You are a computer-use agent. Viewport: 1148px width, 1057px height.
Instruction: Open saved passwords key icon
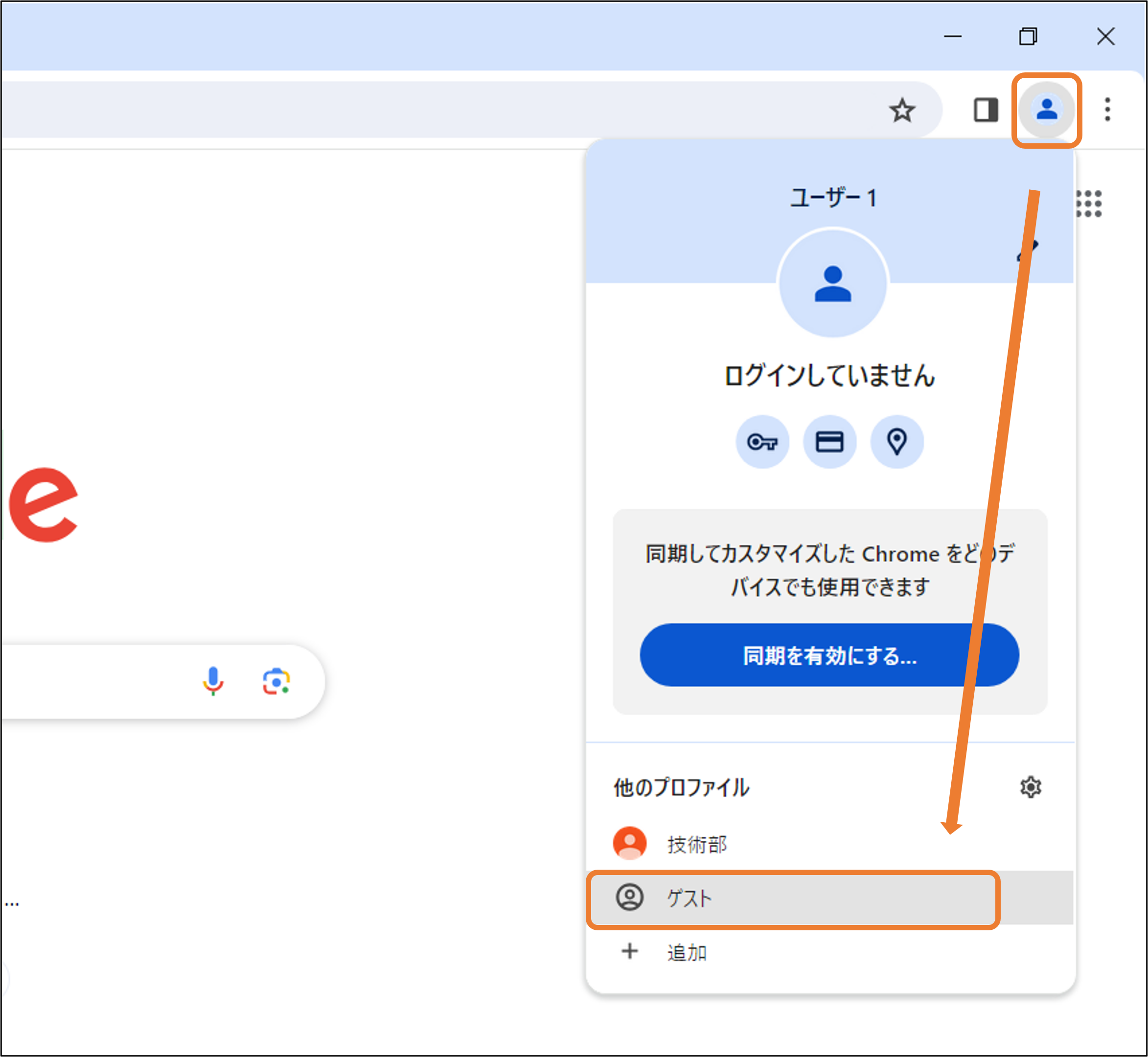point(762,442)
